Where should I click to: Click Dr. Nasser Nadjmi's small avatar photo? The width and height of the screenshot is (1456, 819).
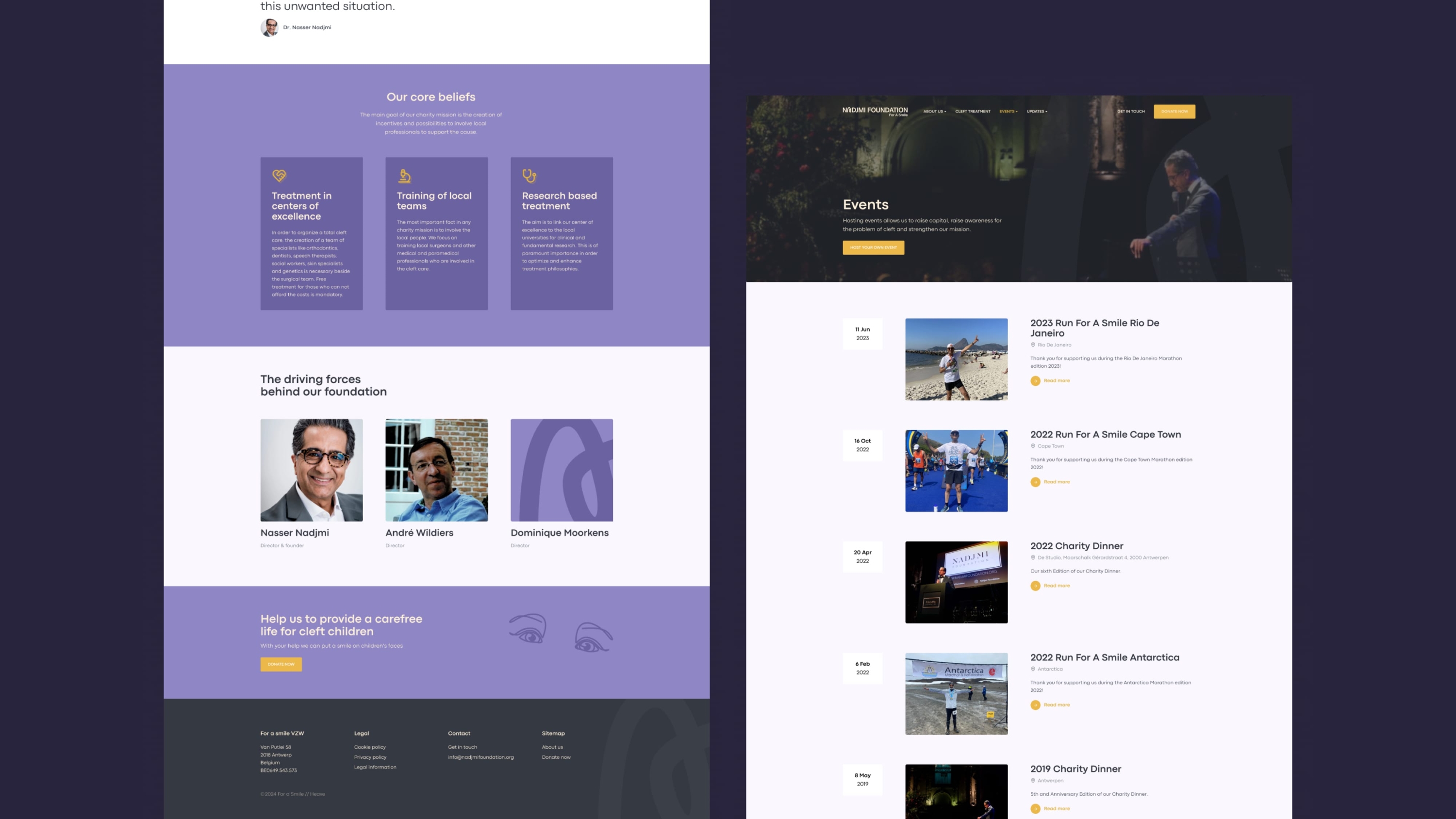(269, 27)
